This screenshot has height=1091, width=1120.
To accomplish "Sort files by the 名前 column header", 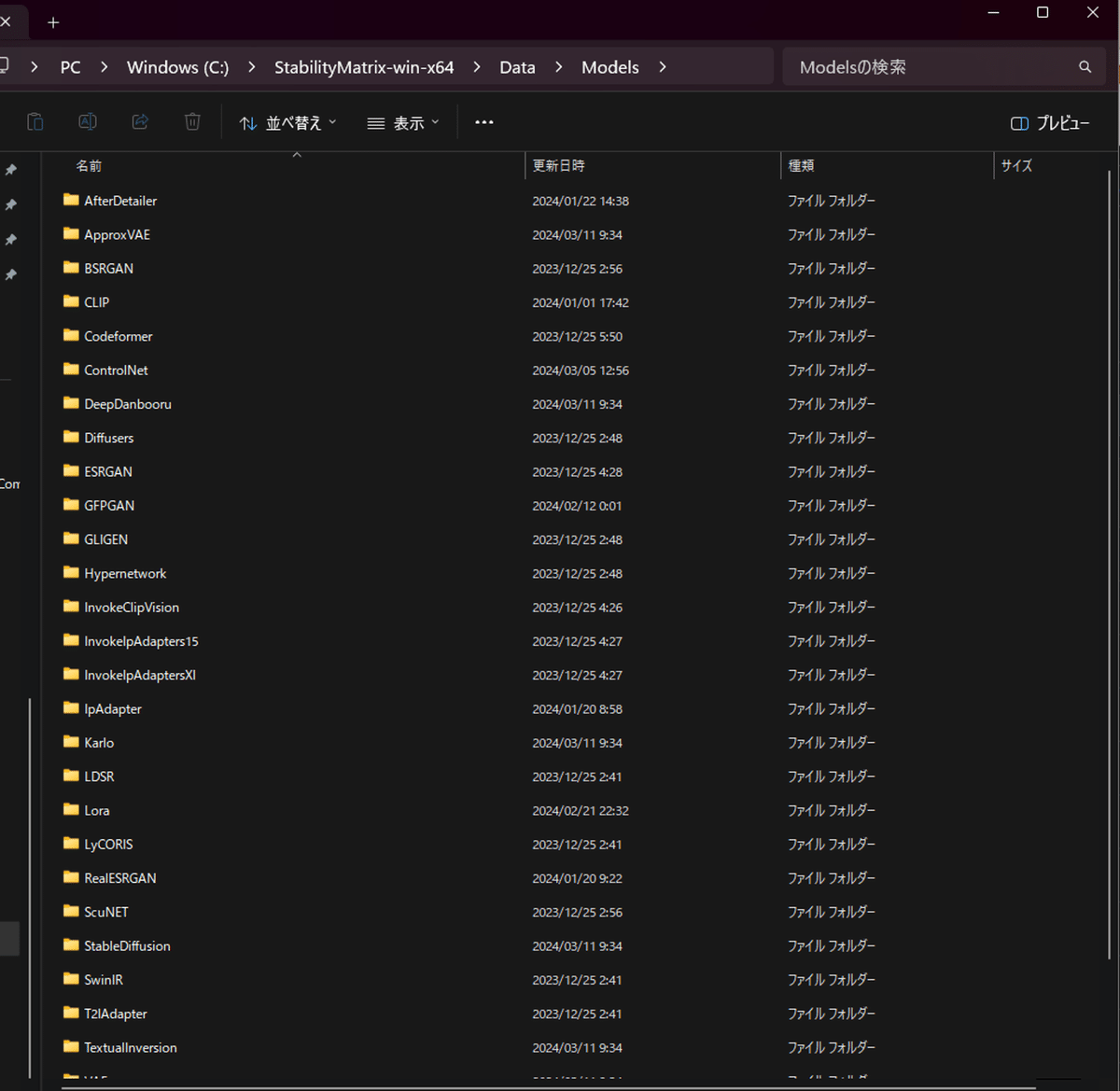I will pyautogui.click(x=89, y=165).
